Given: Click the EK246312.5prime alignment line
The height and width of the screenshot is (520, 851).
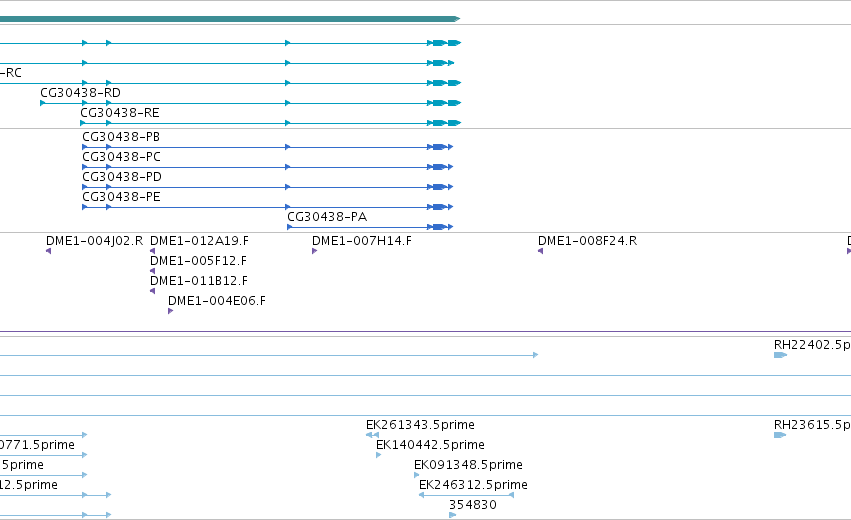Looking at the screenshot, I should tap(466, 495).
